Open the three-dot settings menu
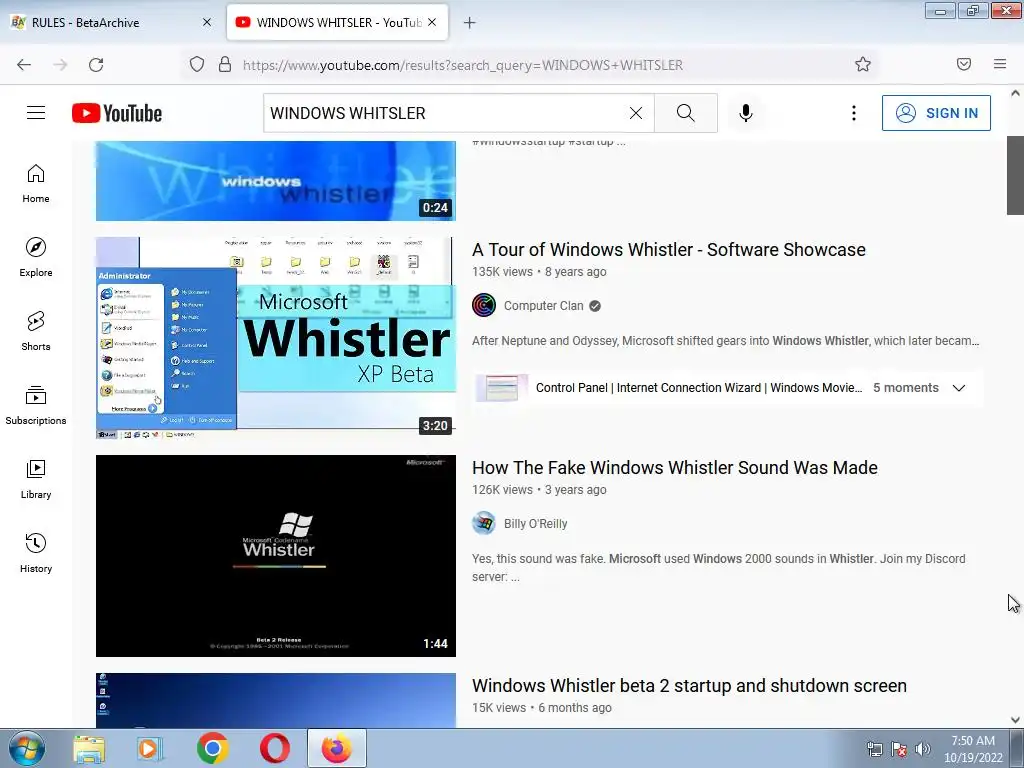 pyautogui.click(x=854, y=113)
